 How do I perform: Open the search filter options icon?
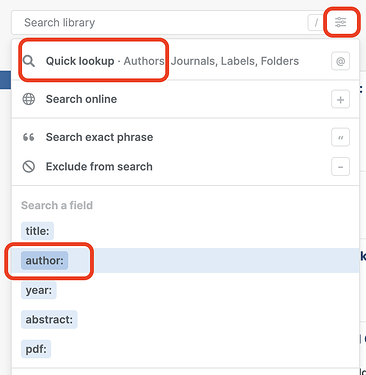pyautogui.click(x=340, y=22)
